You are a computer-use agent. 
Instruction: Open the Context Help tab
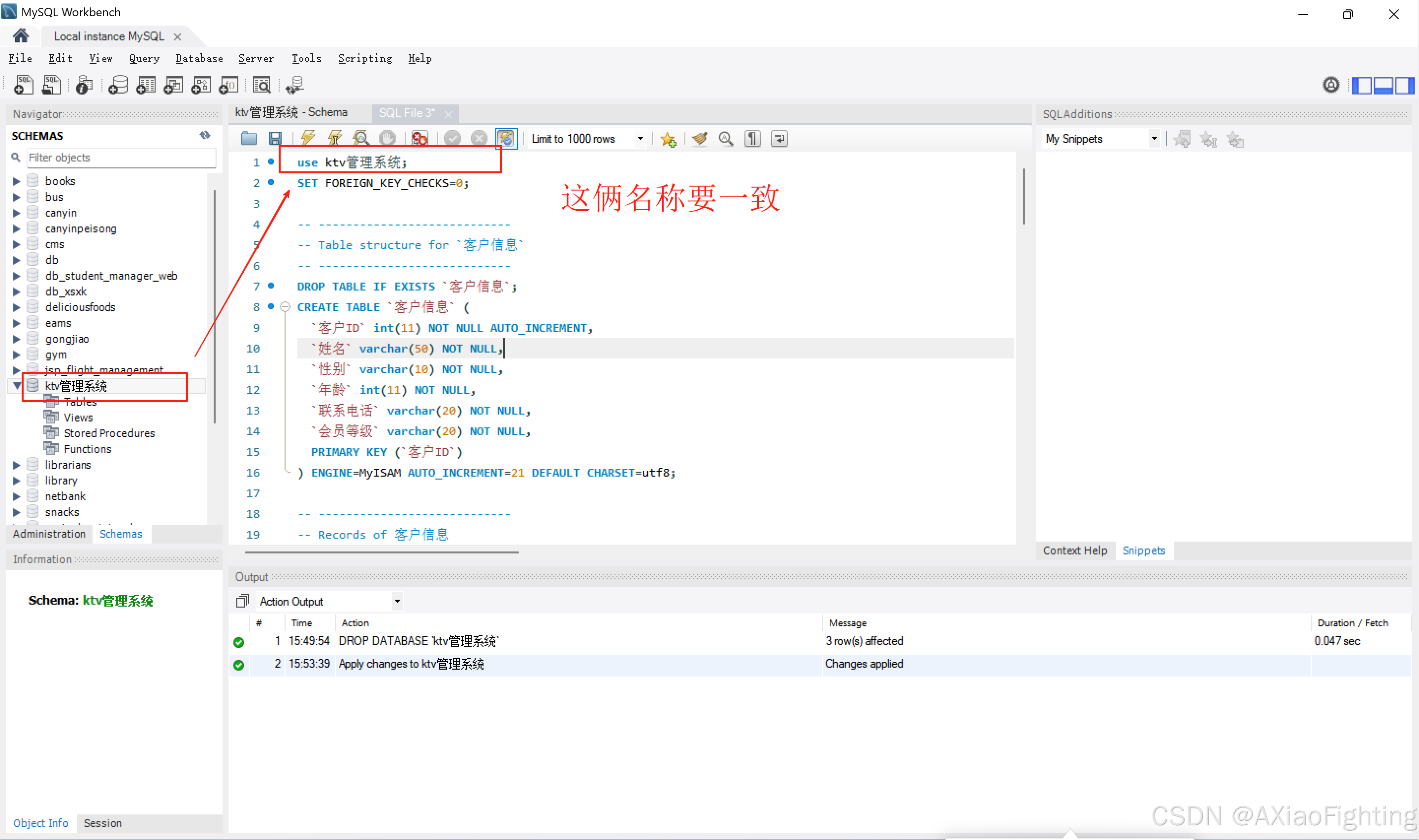[x=1074, y=550]
